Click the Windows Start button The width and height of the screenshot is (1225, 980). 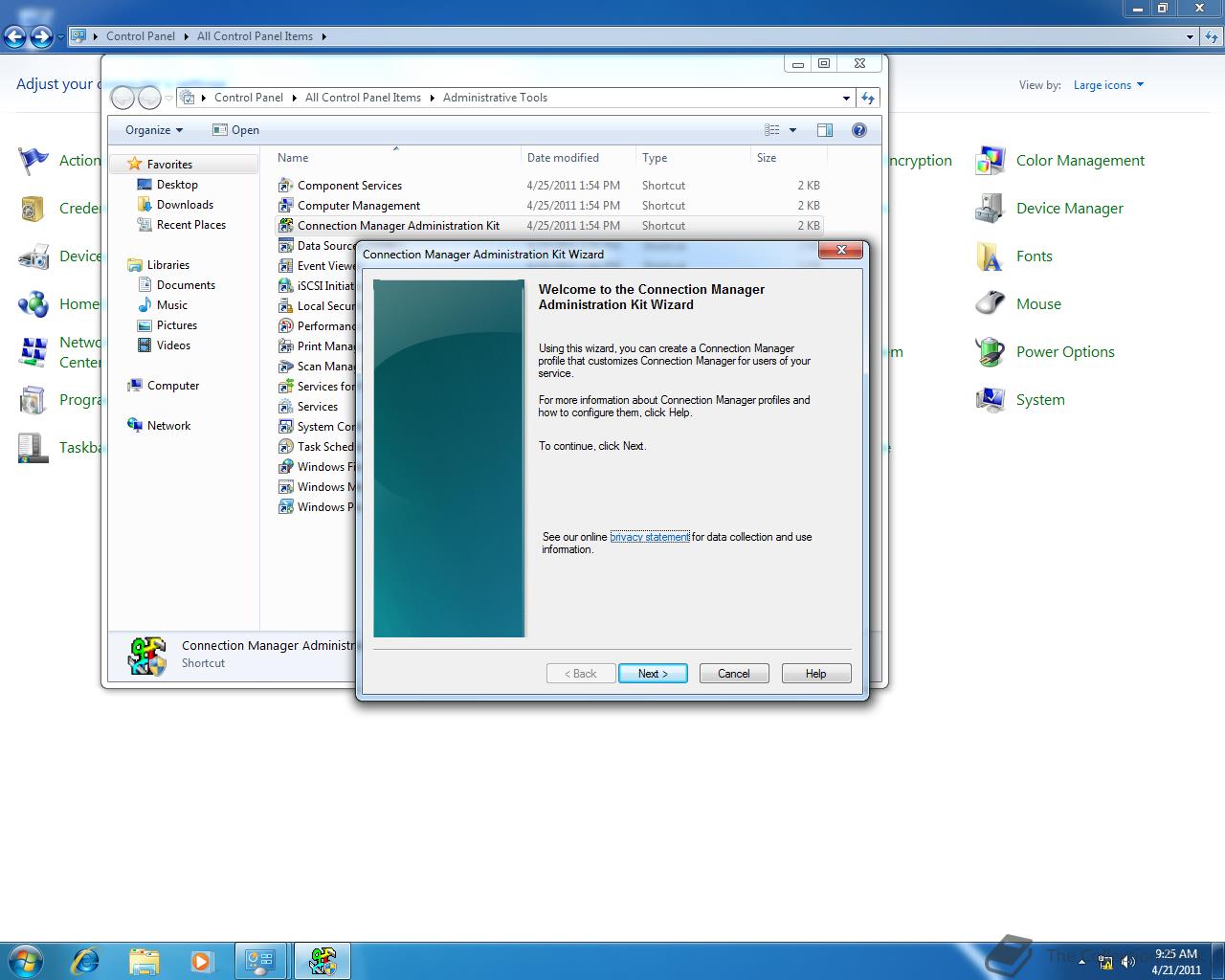pos(25,960)
